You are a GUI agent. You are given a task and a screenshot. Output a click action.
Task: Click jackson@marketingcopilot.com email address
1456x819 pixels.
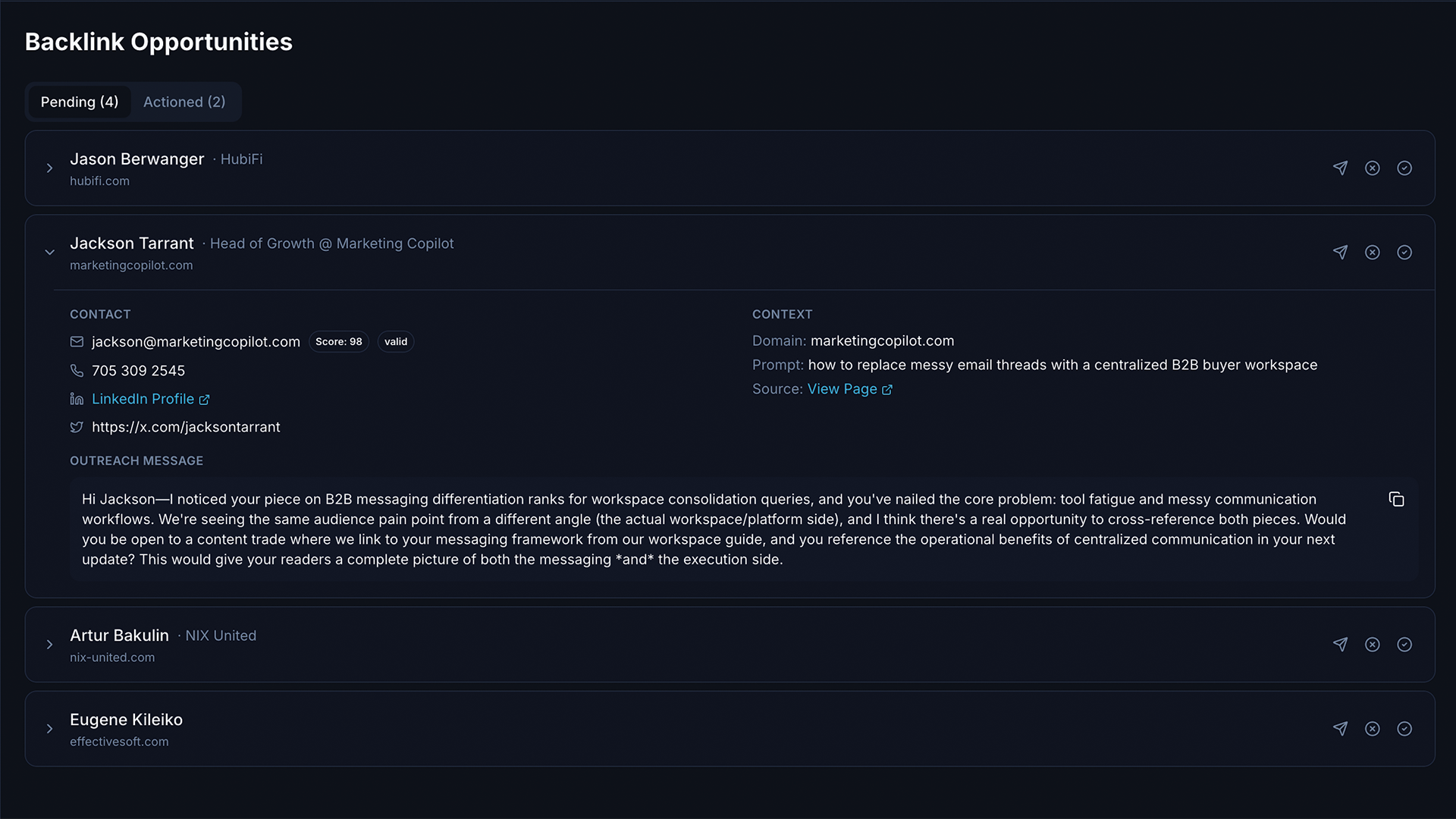[x=196, y=342]
